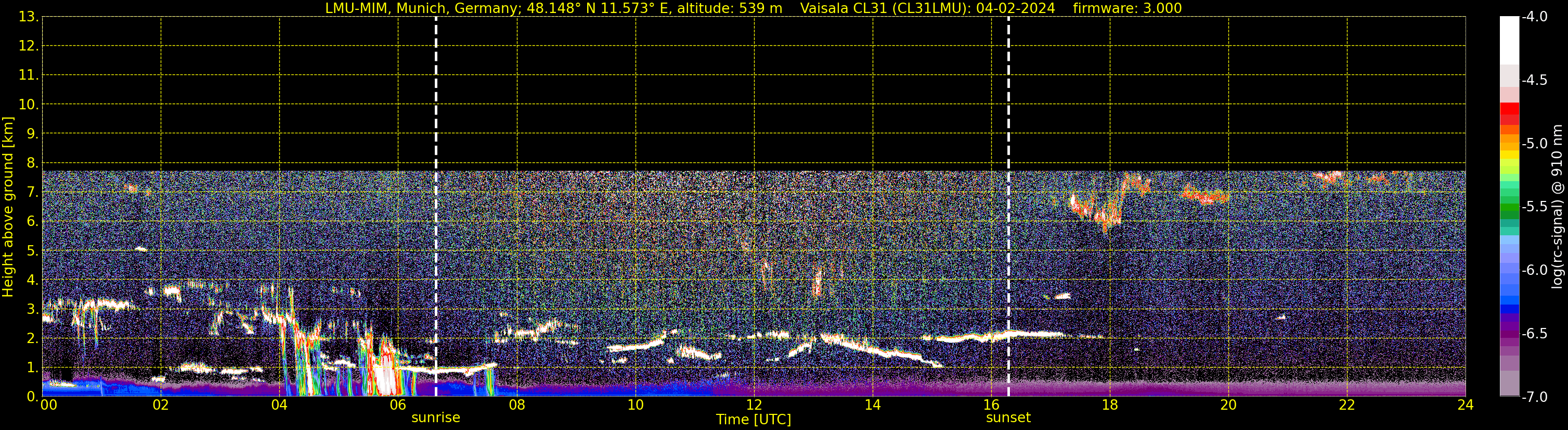Click the white dashed sunset line
Image resolution: width=1568 pixels, height=430 pixels.
[1008, 183]
